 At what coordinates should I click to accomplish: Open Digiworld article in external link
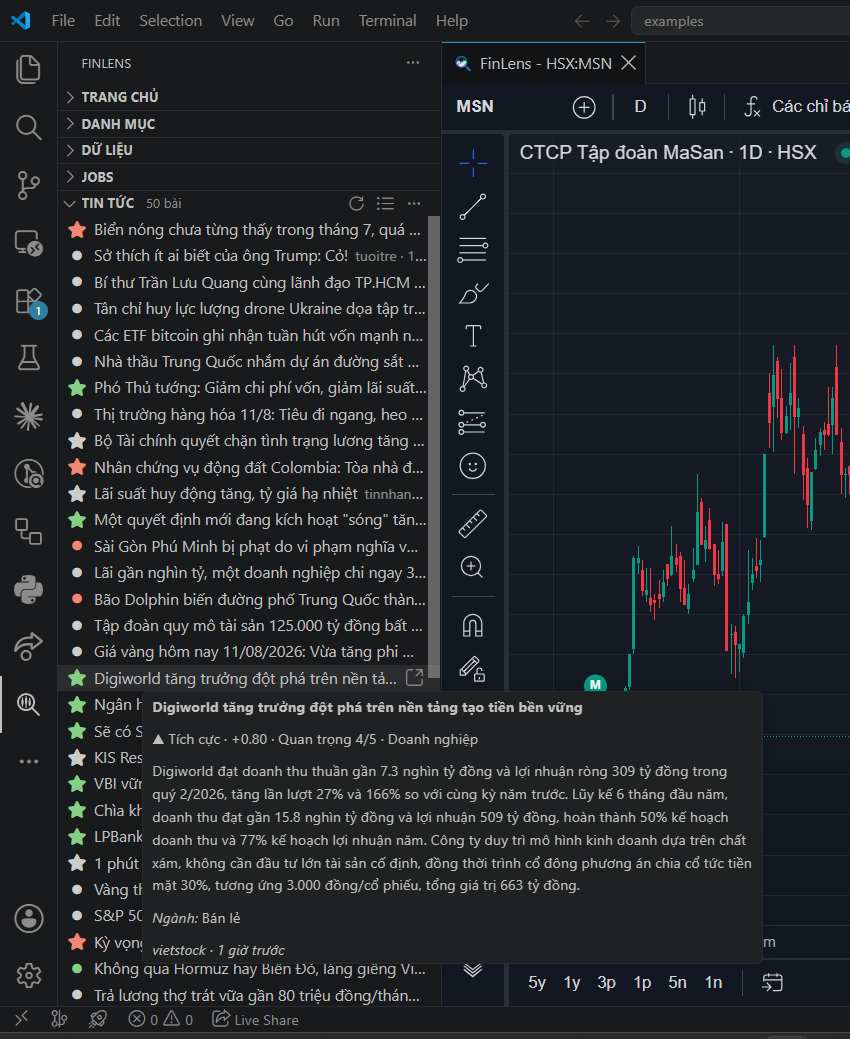pyautogui.click(x=414, y=677)
